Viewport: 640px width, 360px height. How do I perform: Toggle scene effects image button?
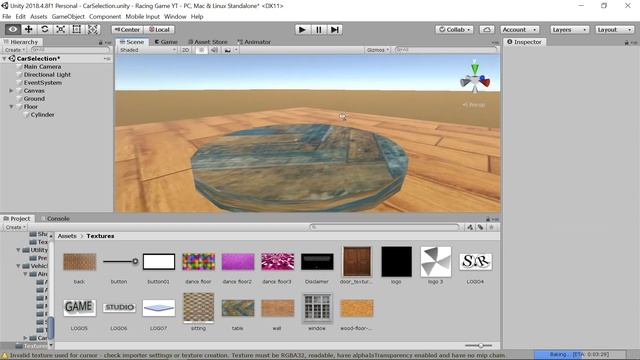tap(228, 50)
